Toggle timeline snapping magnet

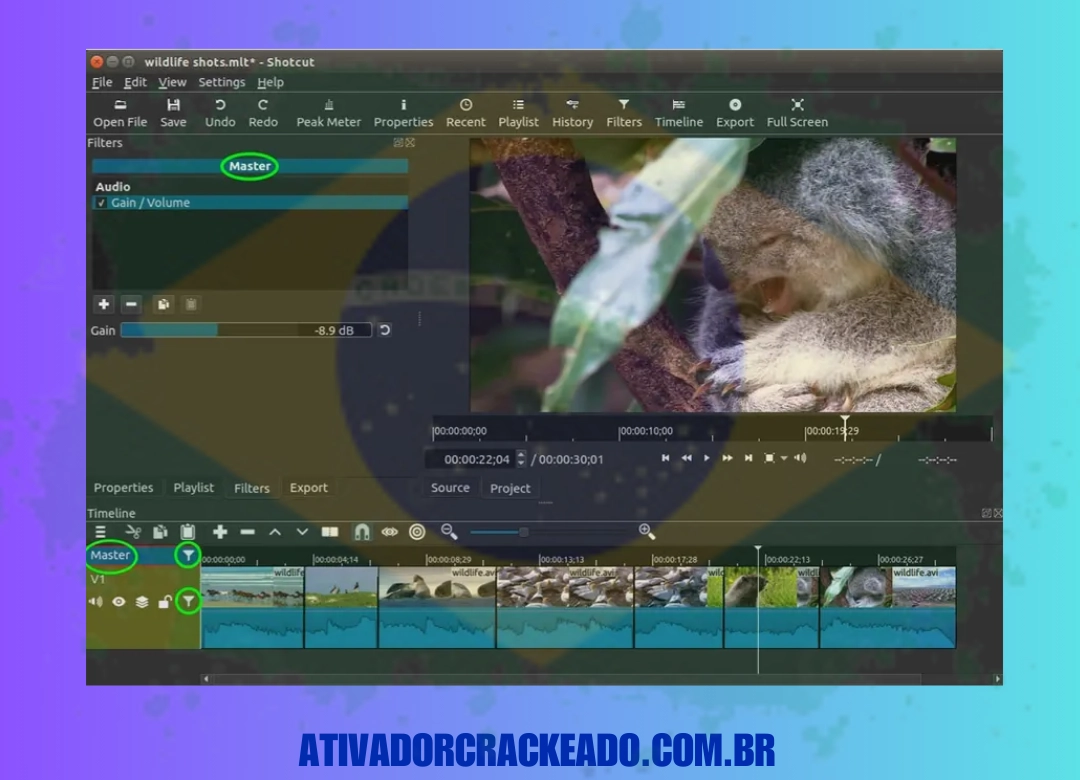362,532
